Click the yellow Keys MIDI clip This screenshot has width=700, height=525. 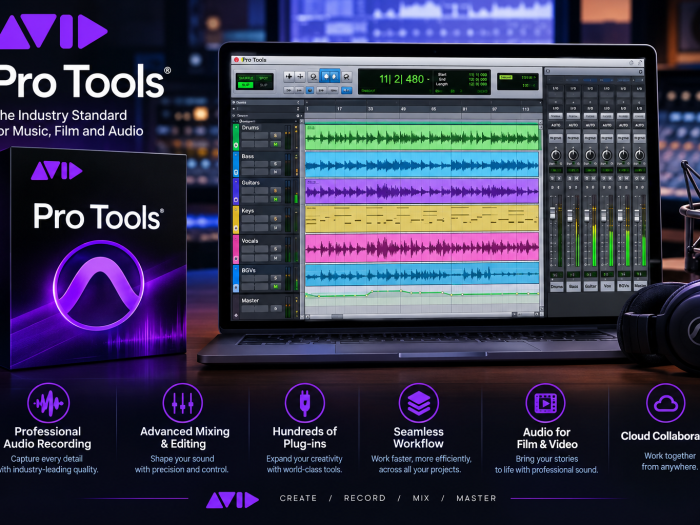[x=422, y=218]
